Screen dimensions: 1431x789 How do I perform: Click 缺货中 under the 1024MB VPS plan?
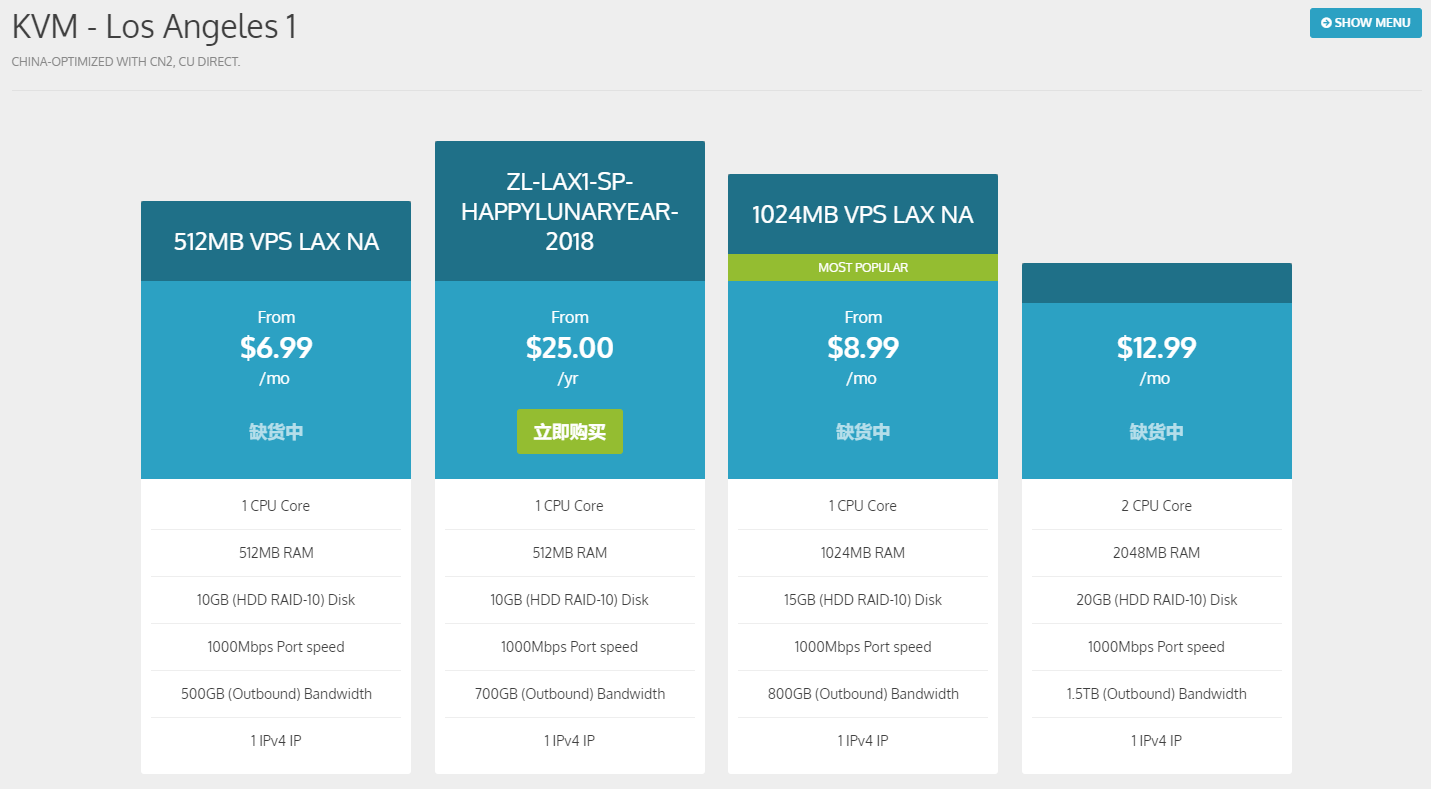coord(863,432)
